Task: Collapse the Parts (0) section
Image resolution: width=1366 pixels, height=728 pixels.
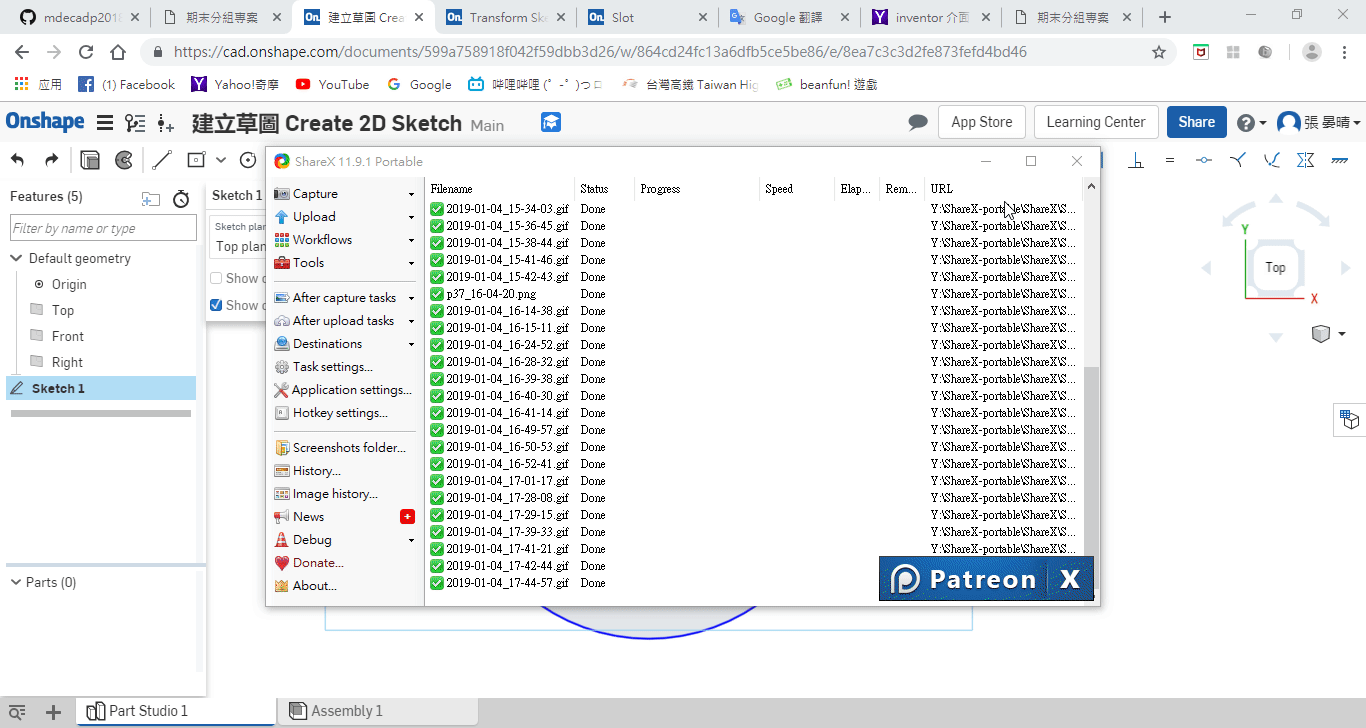Action: (x=16, y=582)
